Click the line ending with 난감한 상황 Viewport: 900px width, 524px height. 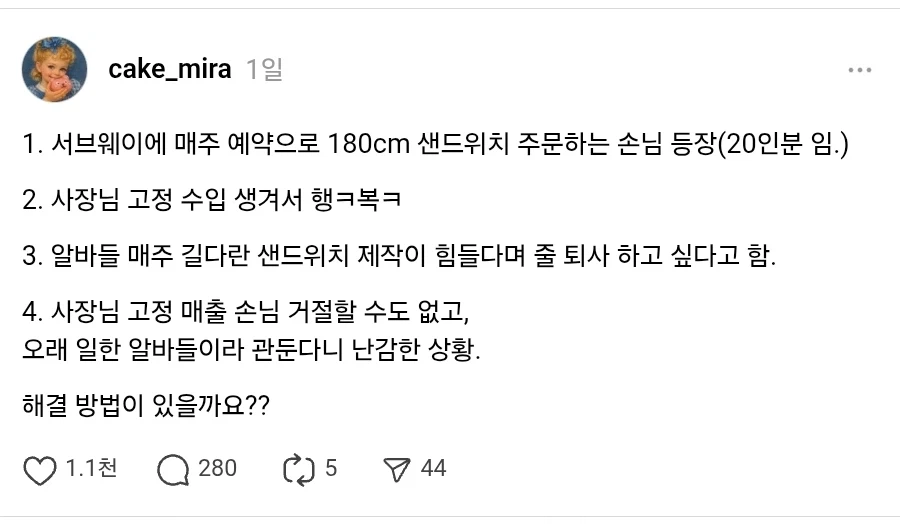coord(251,352)
